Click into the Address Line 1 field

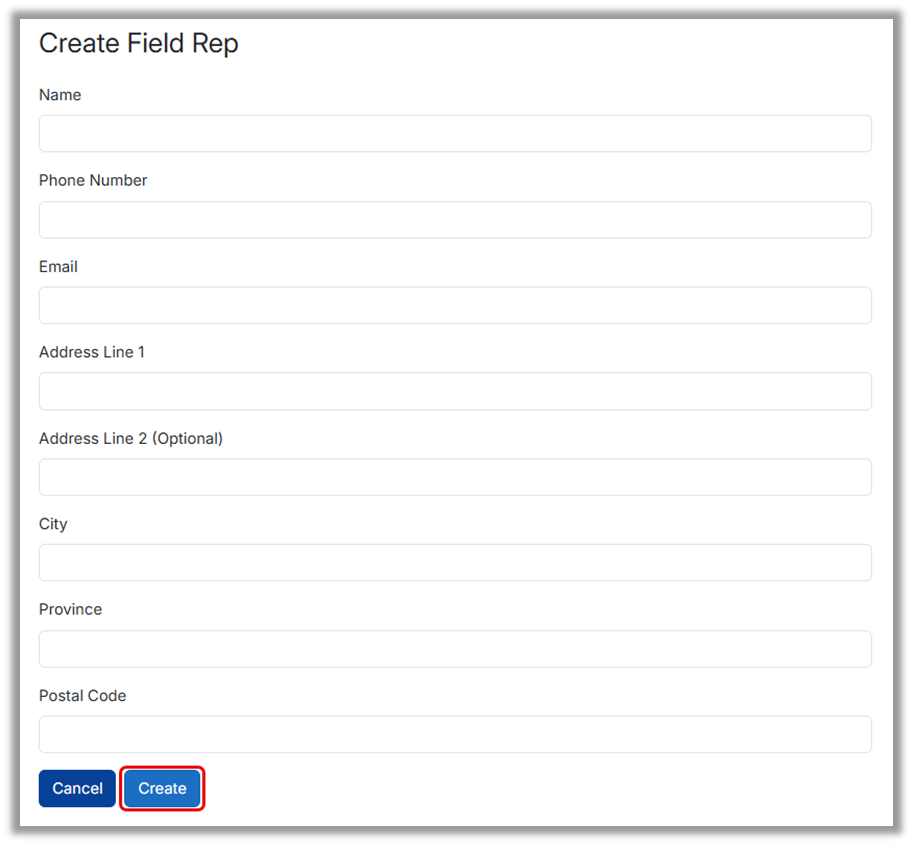pyautogui.click(x=455, y=391)
